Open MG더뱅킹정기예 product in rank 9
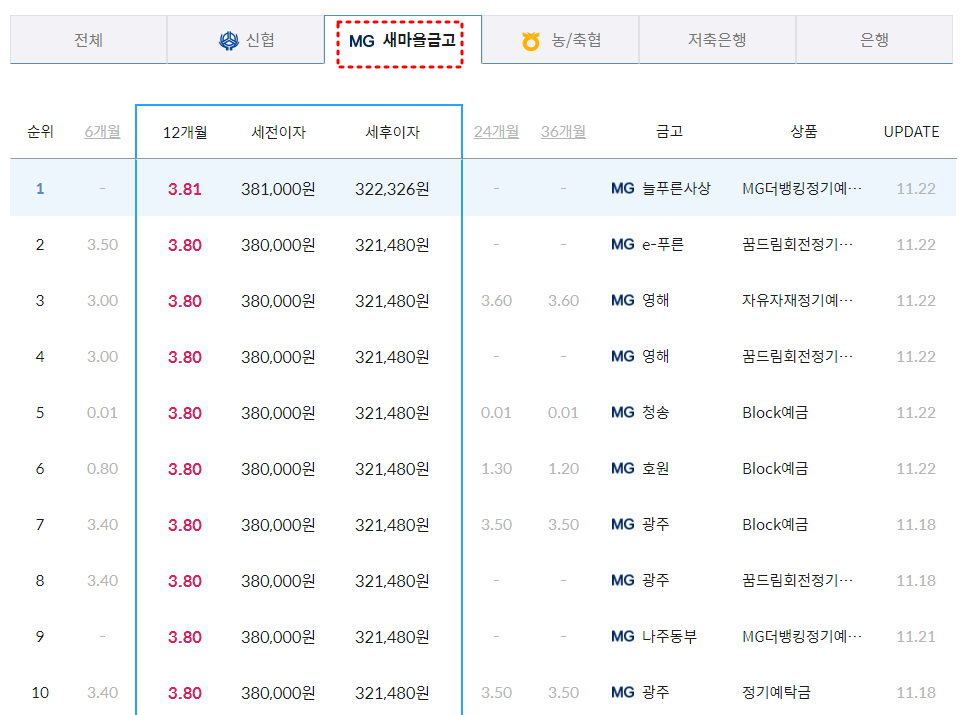Image resolution: width=967 pixels, height=715 pixels. (x=802, y=636)
